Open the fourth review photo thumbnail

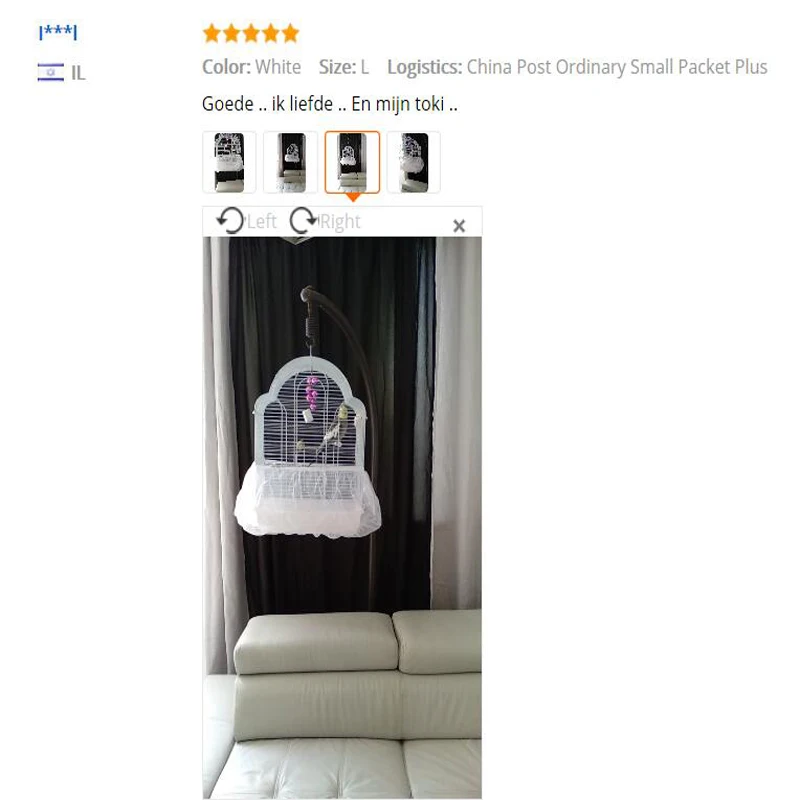point(414,162)
